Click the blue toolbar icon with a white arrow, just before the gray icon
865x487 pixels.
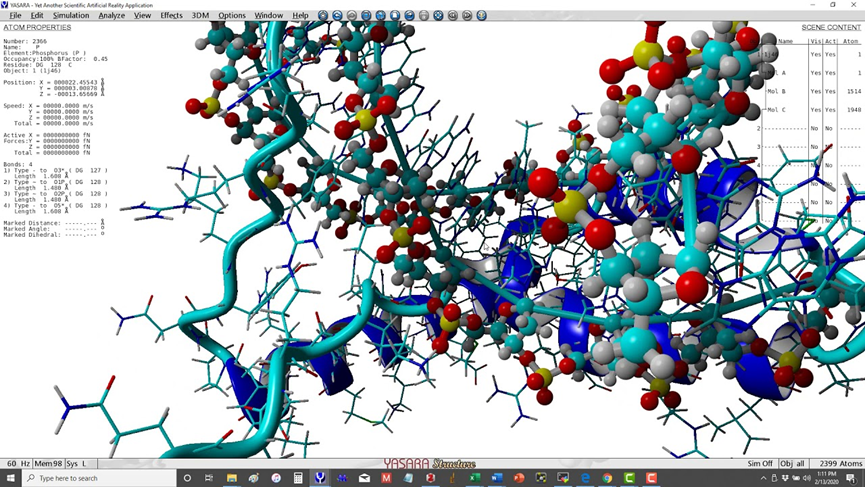click(409, 15)
